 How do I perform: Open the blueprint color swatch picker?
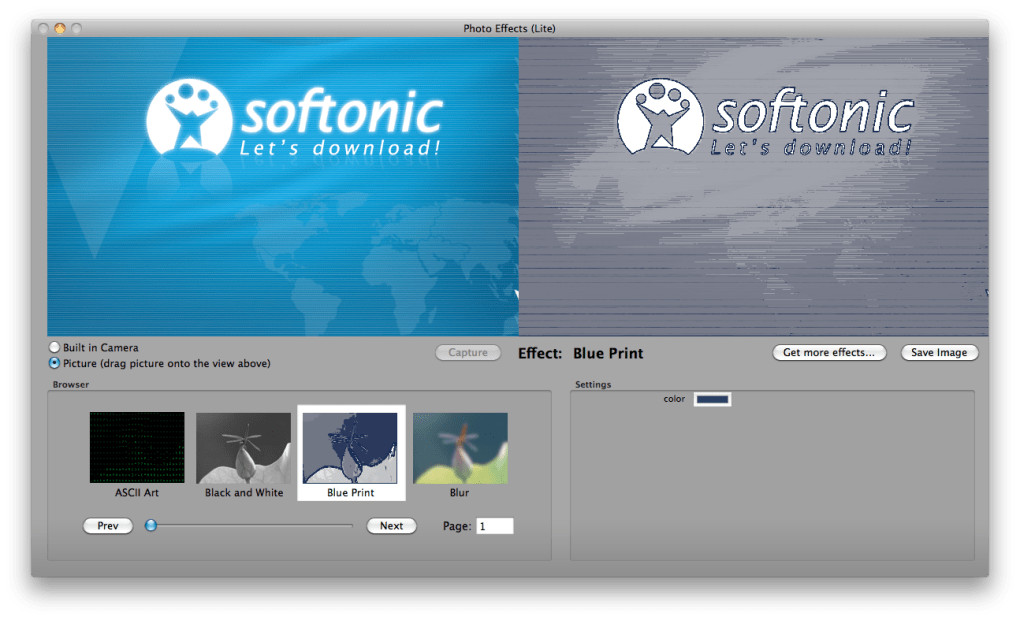tap(712, 399)
